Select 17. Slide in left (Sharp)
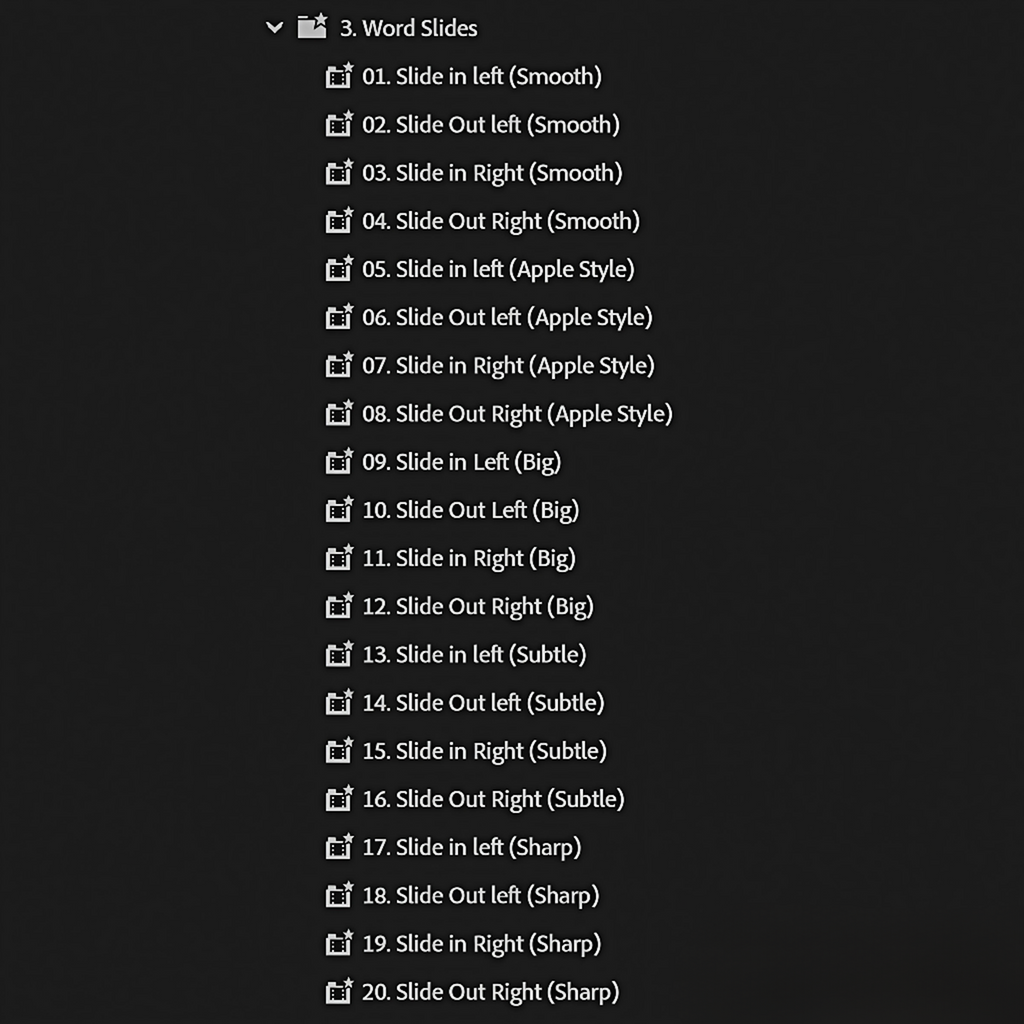The width and height of the screenshot is (1024, 1024). point(472,847)
